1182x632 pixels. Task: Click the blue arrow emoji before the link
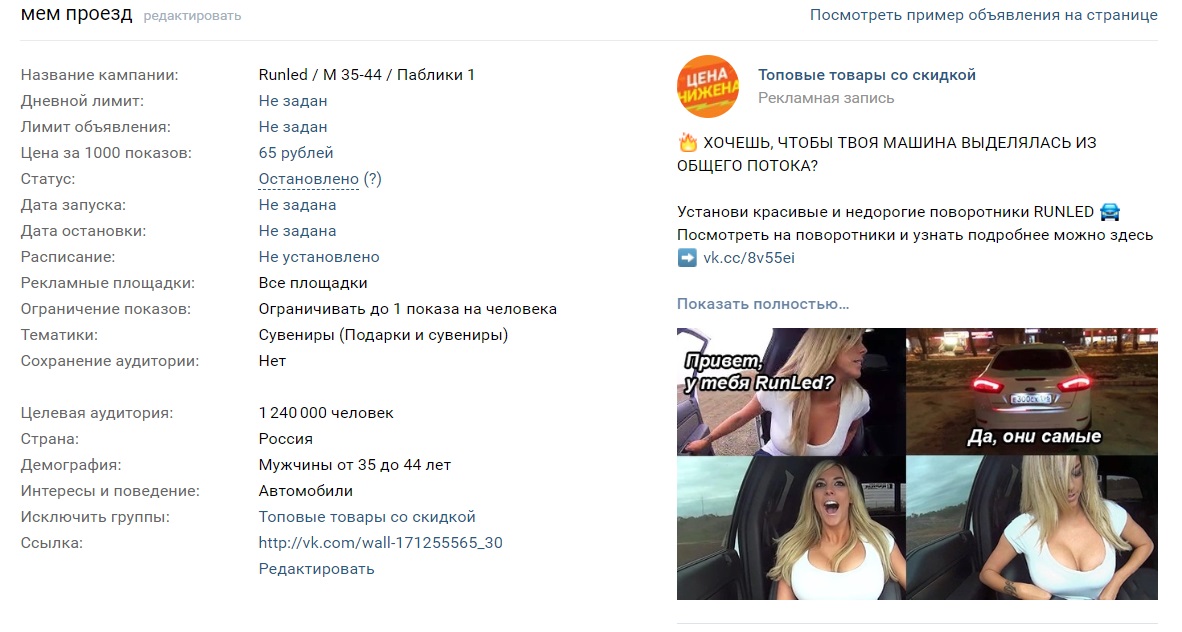click(x=687, y=258)
